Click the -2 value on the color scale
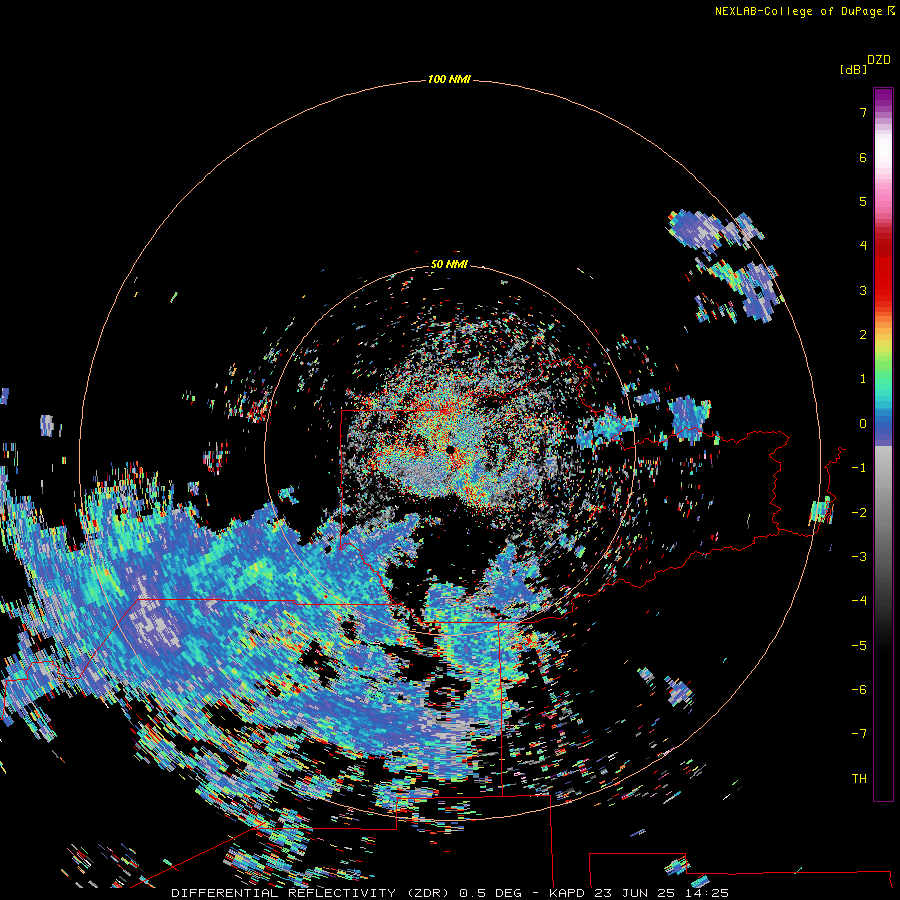The width and height of the screenshot is (900, 900). (x=859, y=512)
